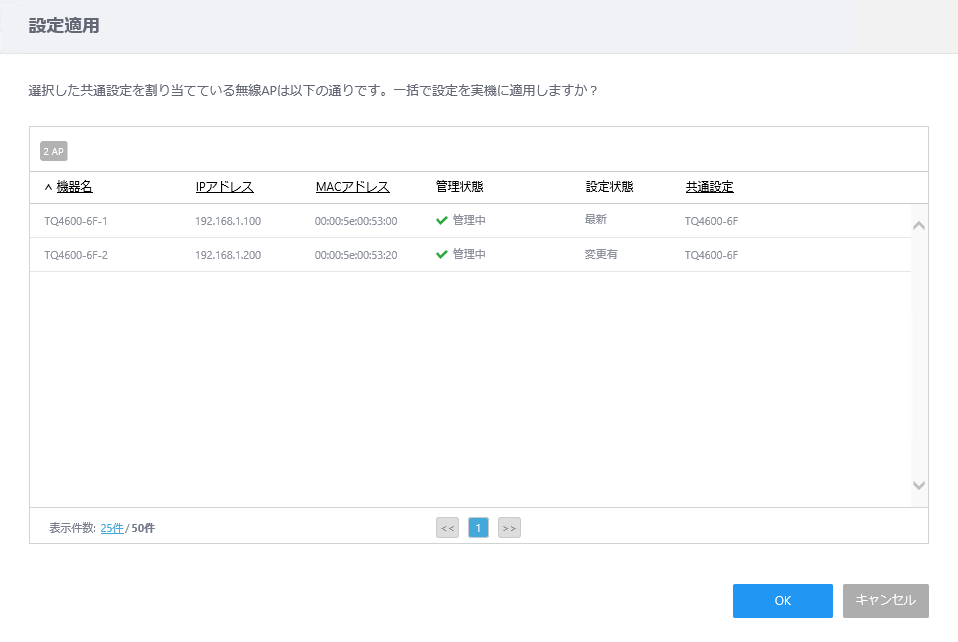Click the green checkmark beside TQ4600-6F-1
The image size is (958, 642).
pos(439,220)
